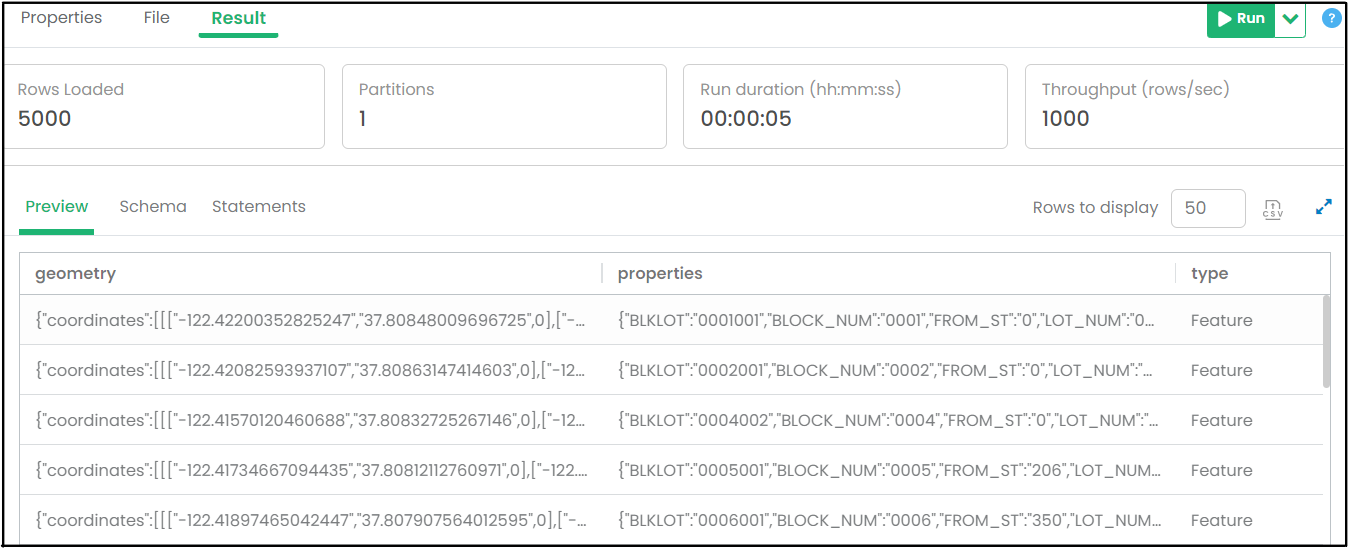This screenshot has width=1348, height=548.
Task: Click the properties cell with BLKLOT 0005001
Action: (890, 470)
